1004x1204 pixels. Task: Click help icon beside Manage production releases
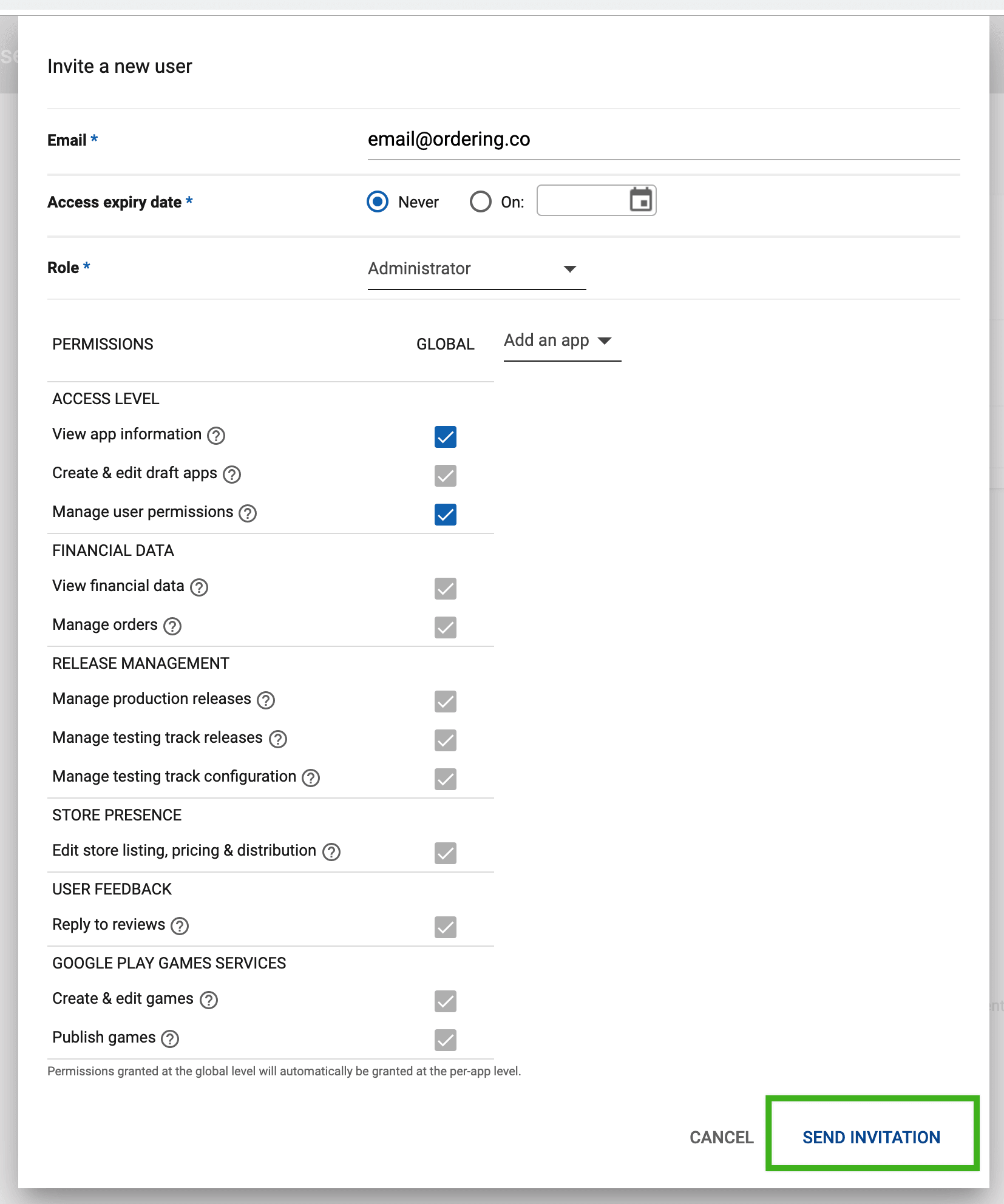[266, 700]
